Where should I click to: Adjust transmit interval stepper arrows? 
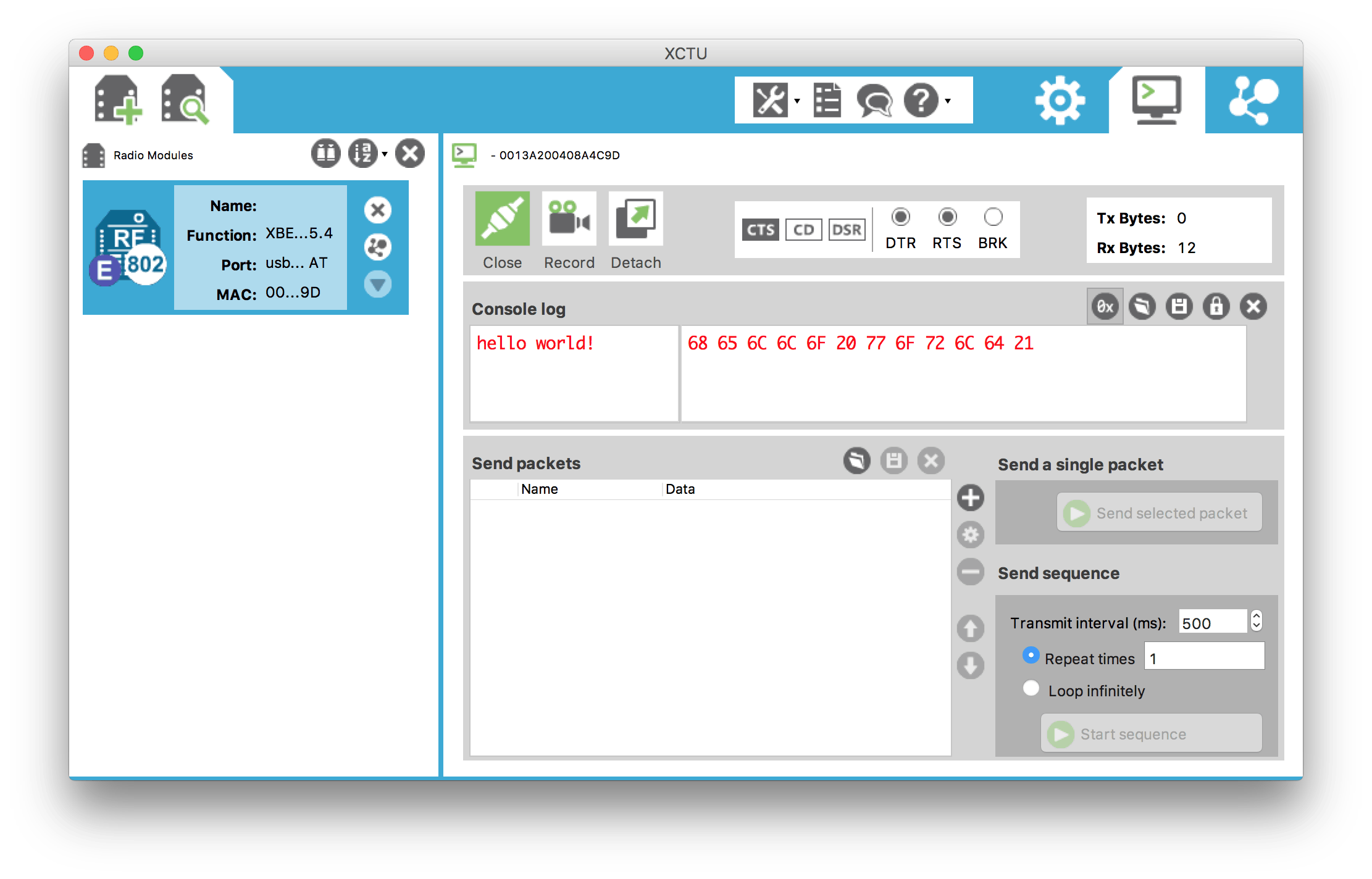click(1256, 621)
